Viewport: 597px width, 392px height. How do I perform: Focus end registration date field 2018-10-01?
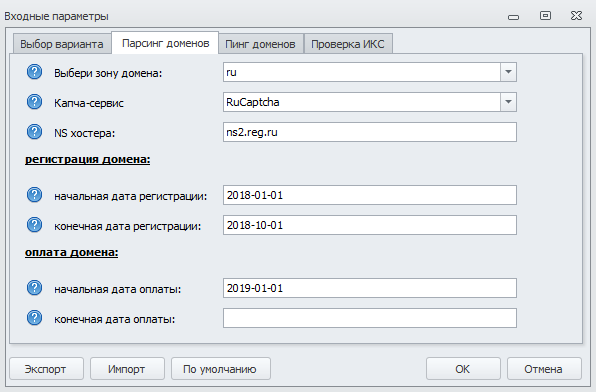click(x=370, y=225)
